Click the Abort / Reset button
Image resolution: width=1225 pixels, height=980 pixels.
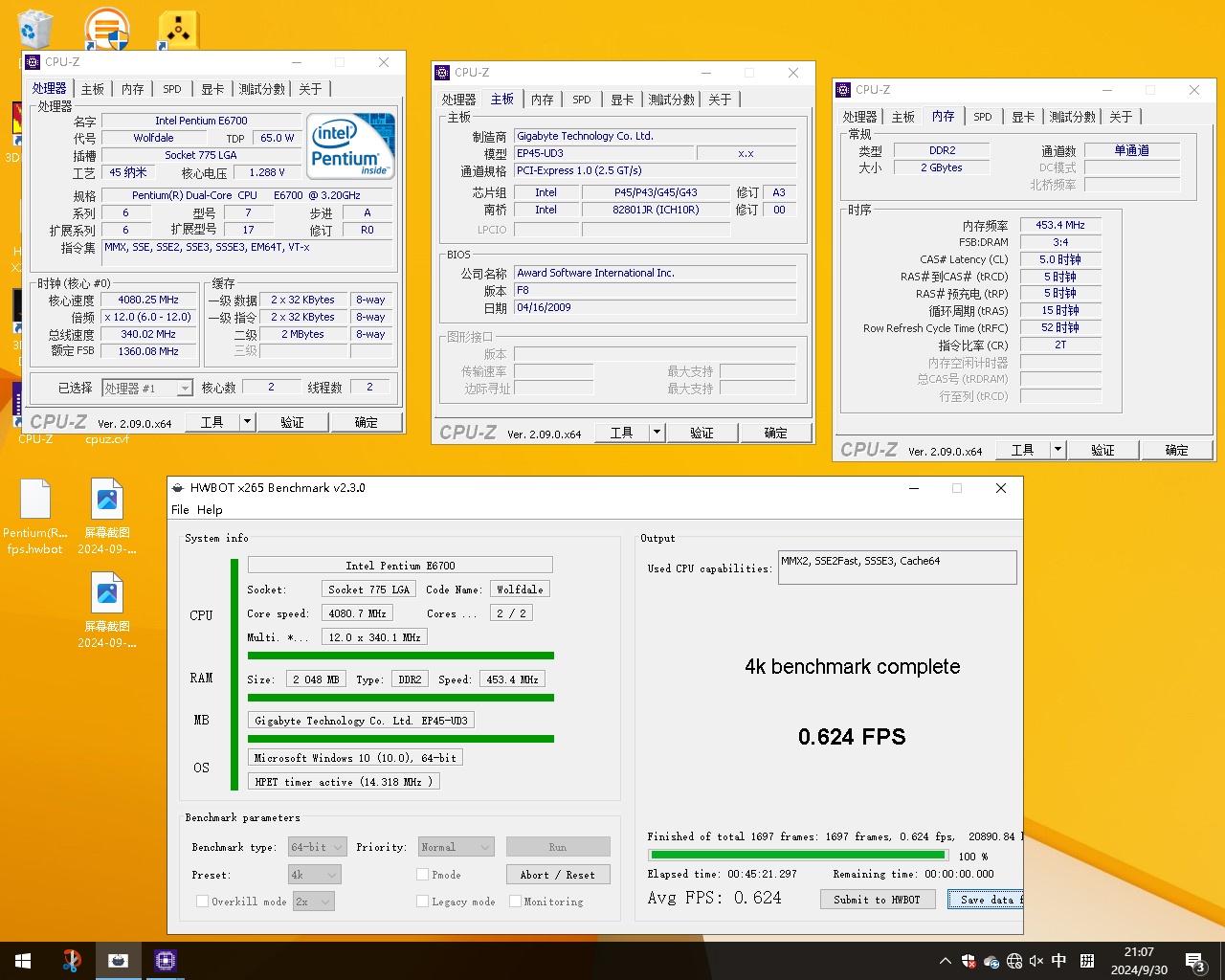[x=558, y=875]
